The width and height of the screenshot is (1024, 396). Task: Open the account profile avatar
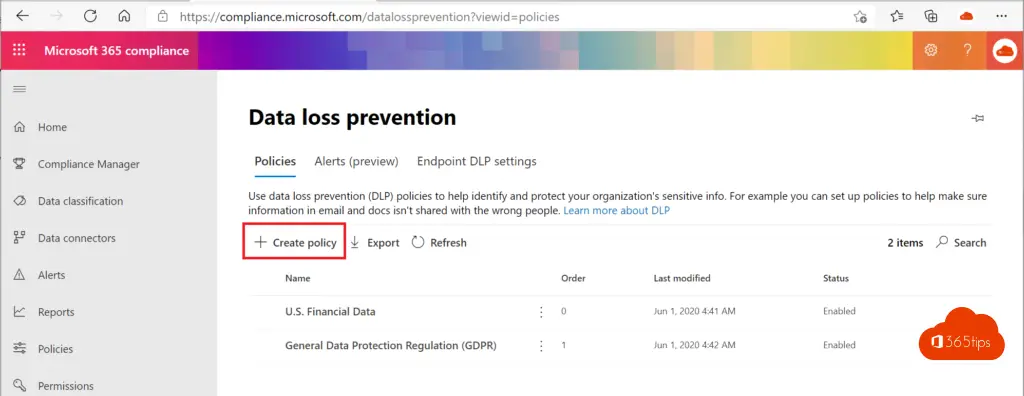click(x=1005, y=51)
